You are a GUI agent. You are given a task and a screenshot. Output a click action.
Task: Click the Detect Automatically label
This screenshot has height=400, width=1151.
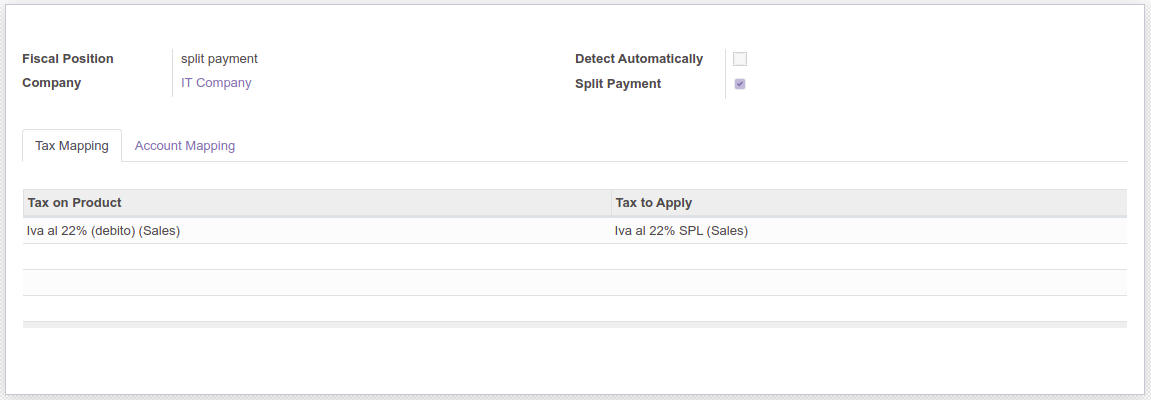tap(639, 59)
